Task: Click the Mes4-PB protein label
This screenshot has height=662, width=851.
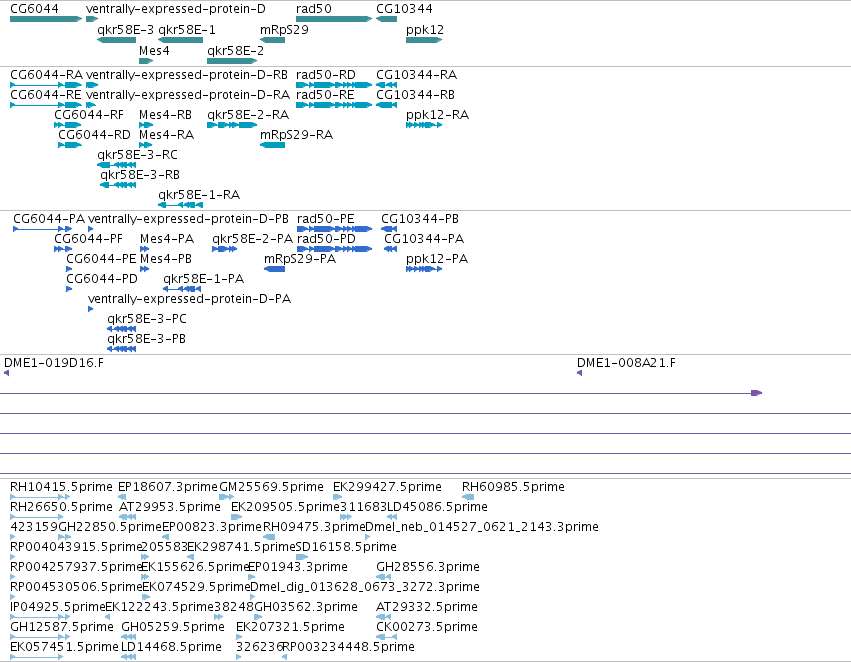Action: pyautogui.click(x=166, y=259)
